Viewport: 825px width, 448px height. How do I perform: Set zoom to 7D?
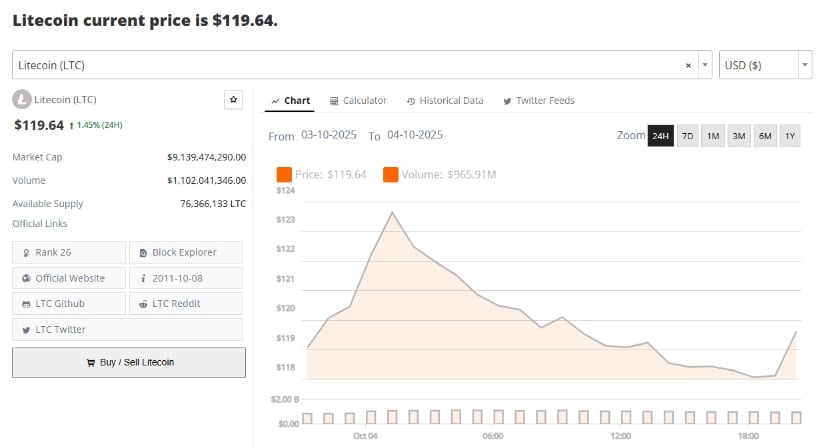[x=687, y=136]
